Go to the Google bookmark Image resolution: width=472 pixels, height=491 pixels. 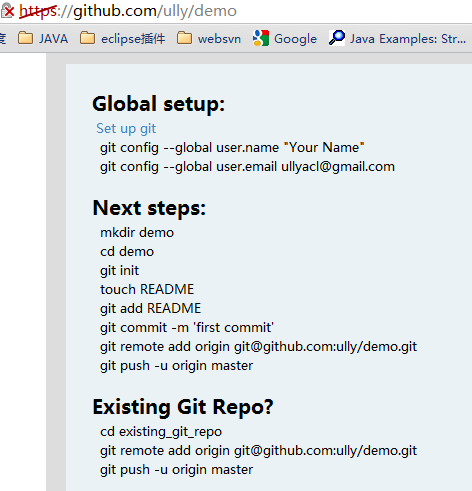(295, 39)
